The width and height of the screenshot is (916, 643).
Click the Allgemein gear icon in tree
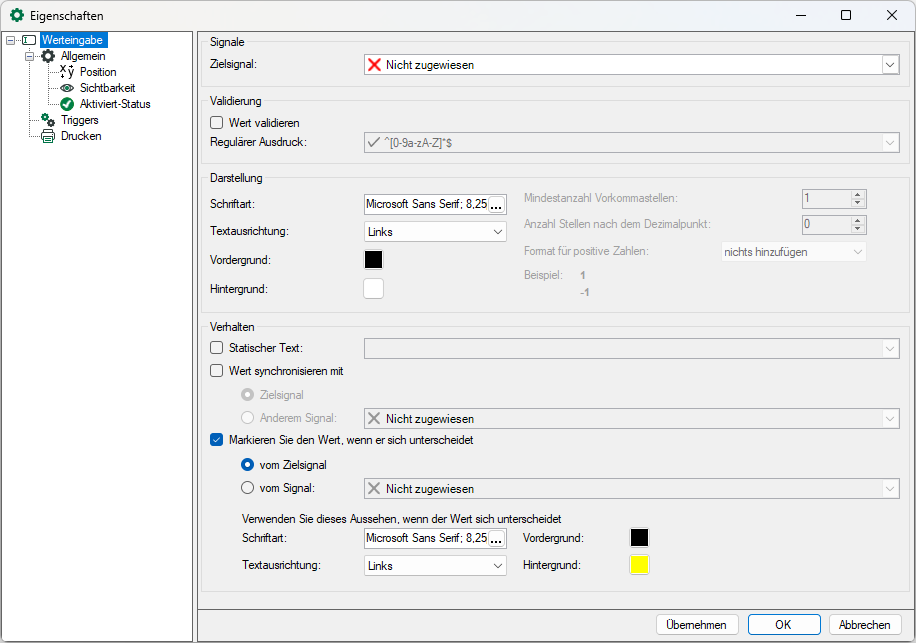coord(48,56)
